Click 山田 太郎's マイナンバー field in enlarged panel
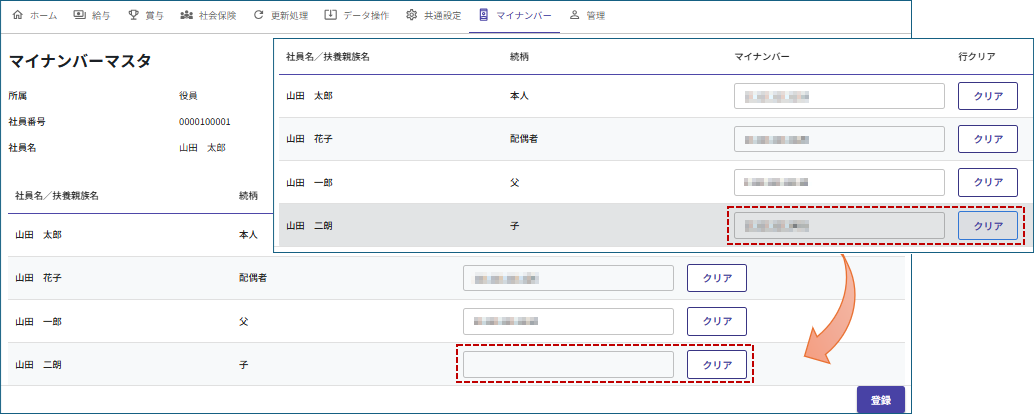The image size is (1034, 415). [838, 96]
